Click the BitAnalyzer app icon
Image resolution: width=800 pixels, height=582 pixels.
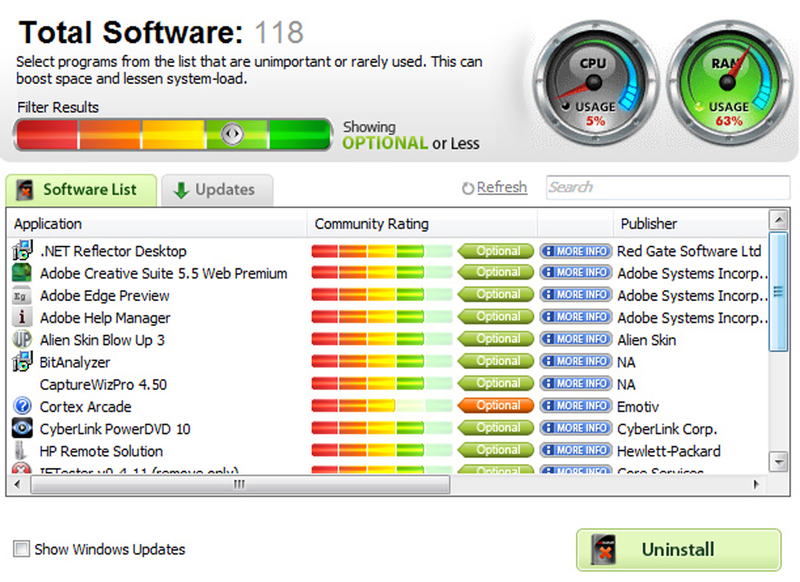coord(22,362)
